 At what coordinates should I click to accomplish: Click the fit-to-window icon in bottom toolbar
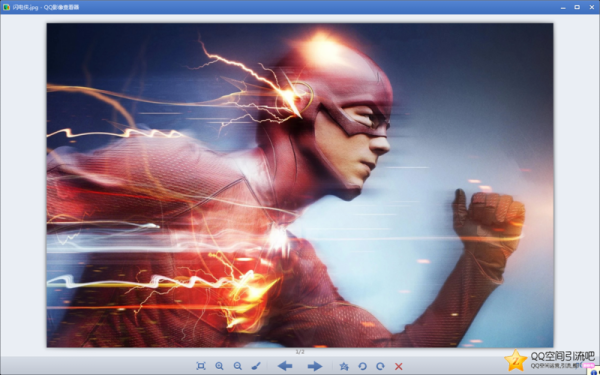201,366
